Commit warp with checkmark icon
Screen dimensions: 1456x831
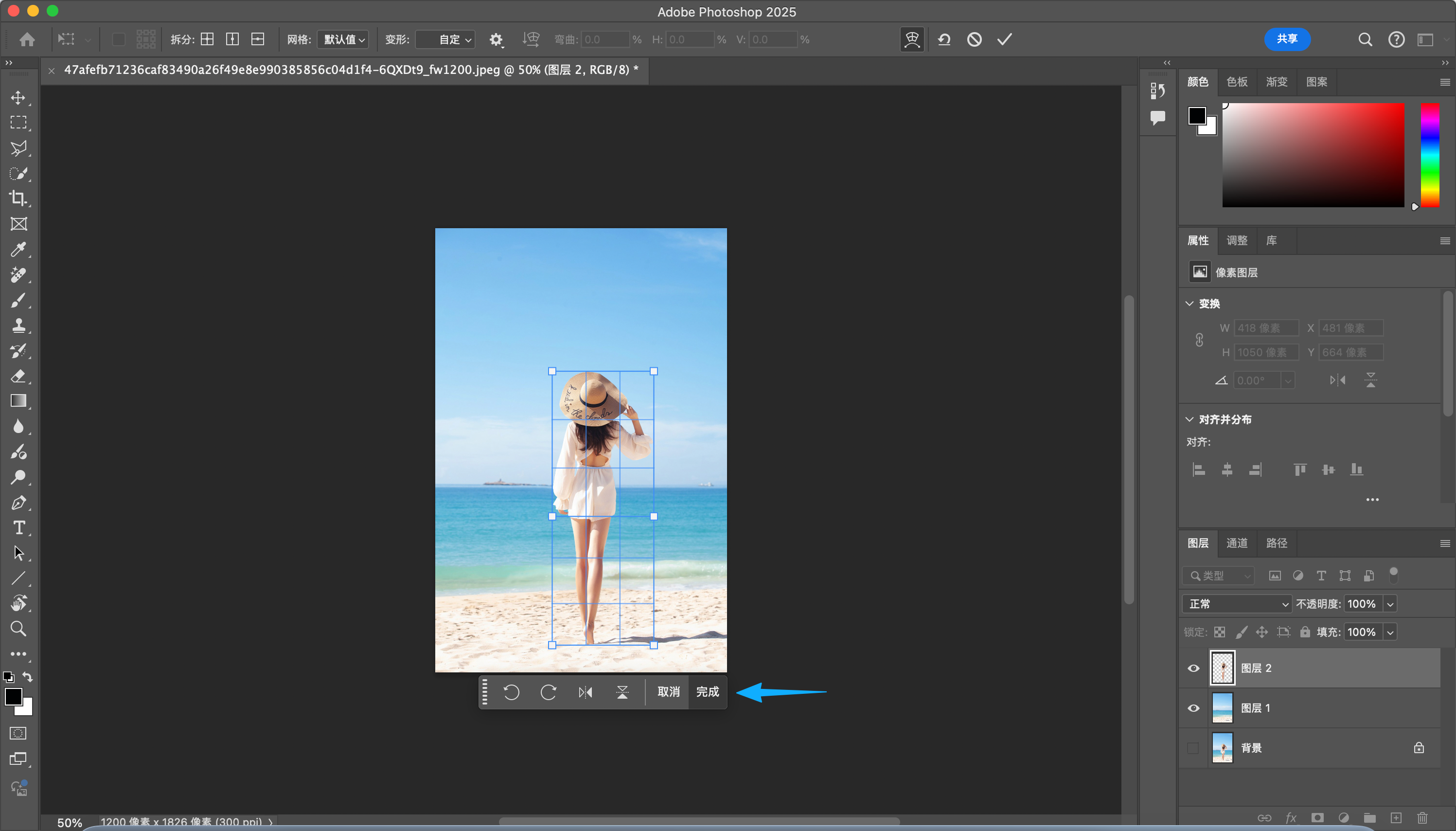pyautogui.click(x=1004, y=39)
